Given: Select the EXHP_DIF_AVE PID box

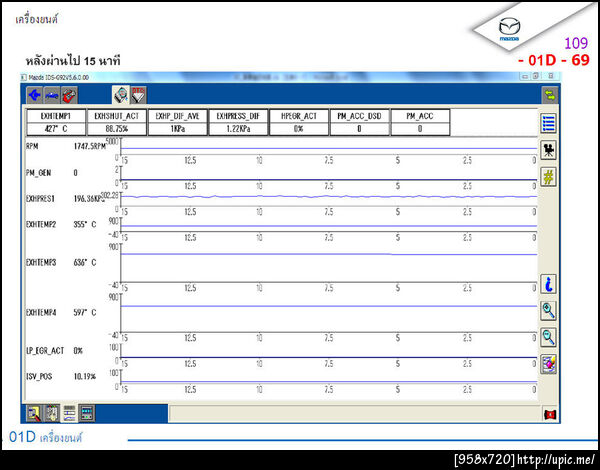Looking at the screenshot, I should 178,122.
